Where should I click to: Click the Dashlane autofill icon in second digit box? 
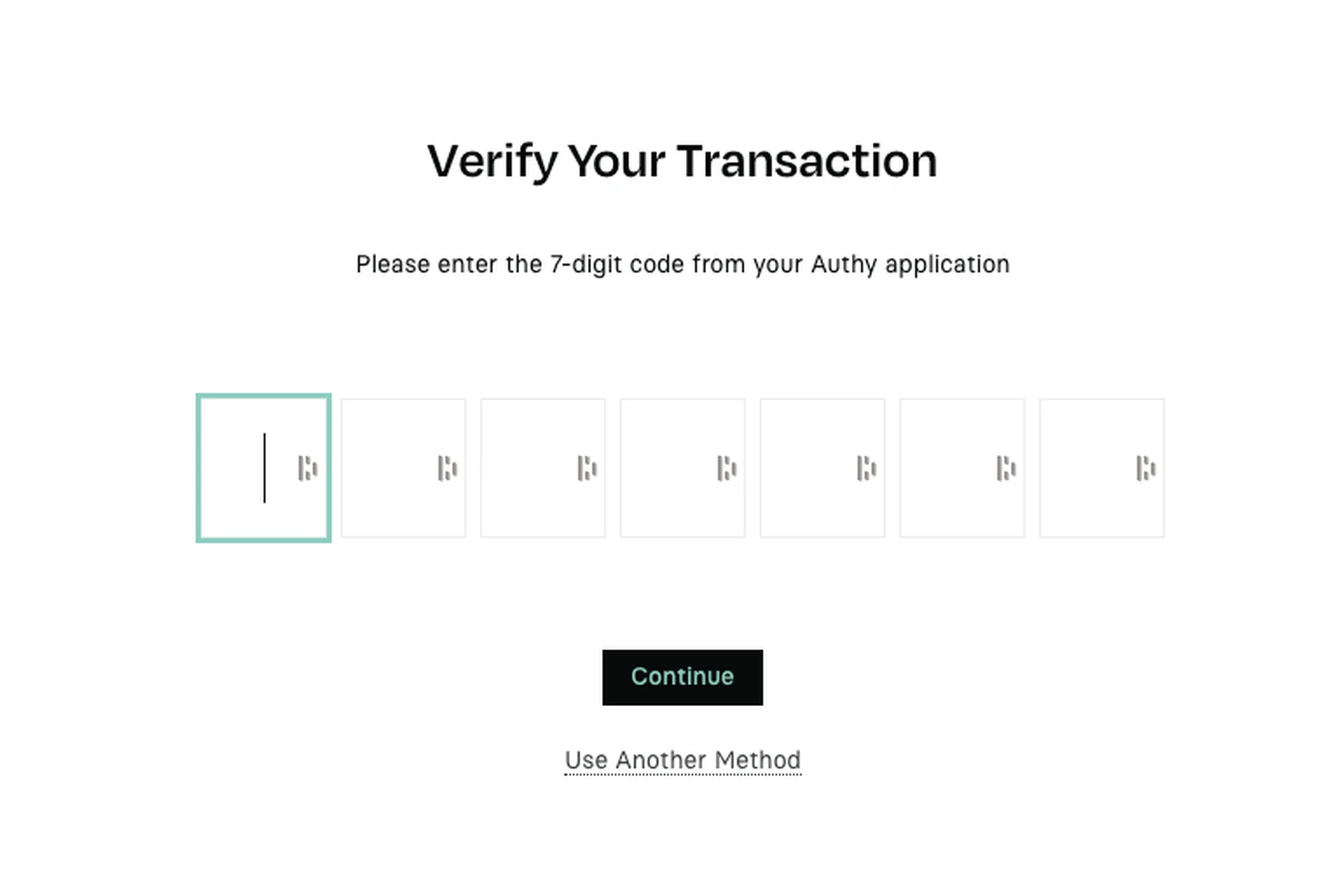447,468
